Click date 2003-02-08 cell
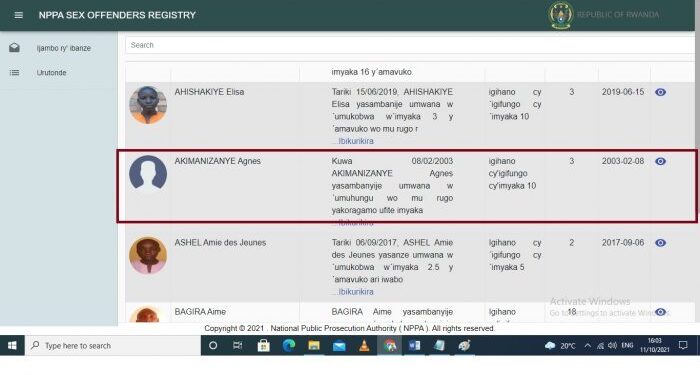Screen dimensions: 700x375 pyautogui.click(x=623, y=161)
